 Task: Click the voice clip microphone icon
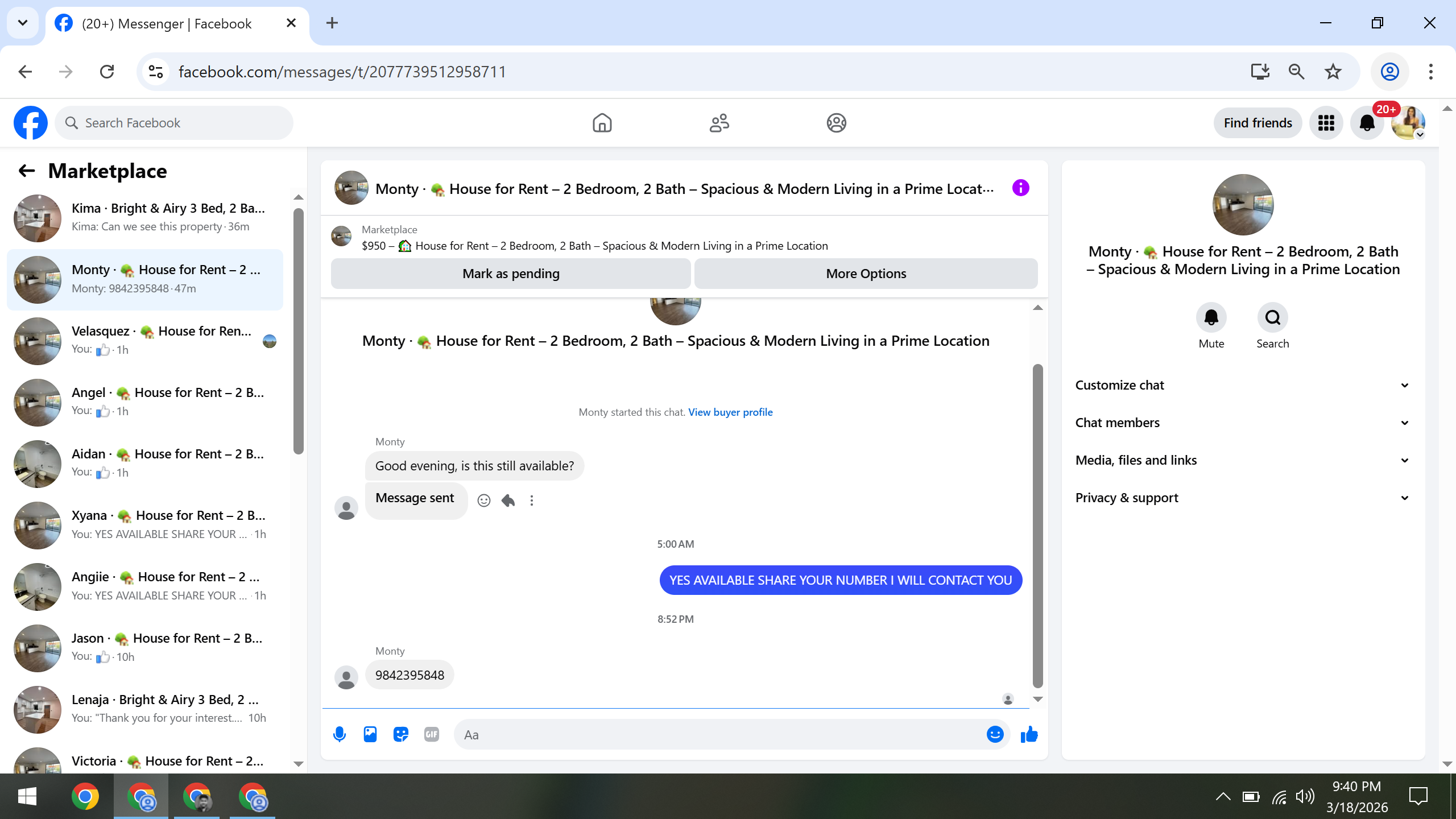point(340,734)
